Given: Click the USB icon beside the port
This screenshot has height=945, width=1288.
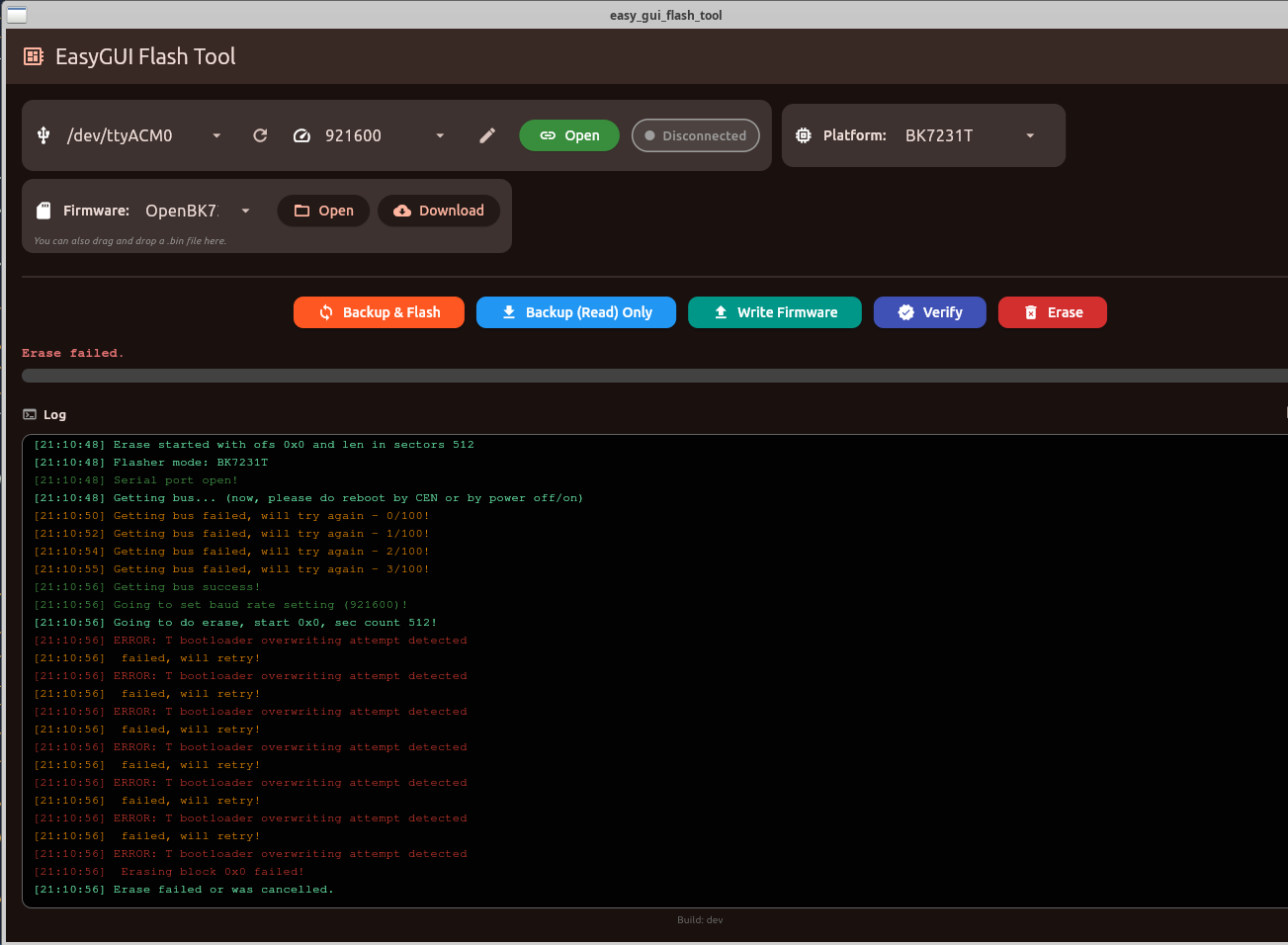Looking at the screenshot, I should point(43,135).
